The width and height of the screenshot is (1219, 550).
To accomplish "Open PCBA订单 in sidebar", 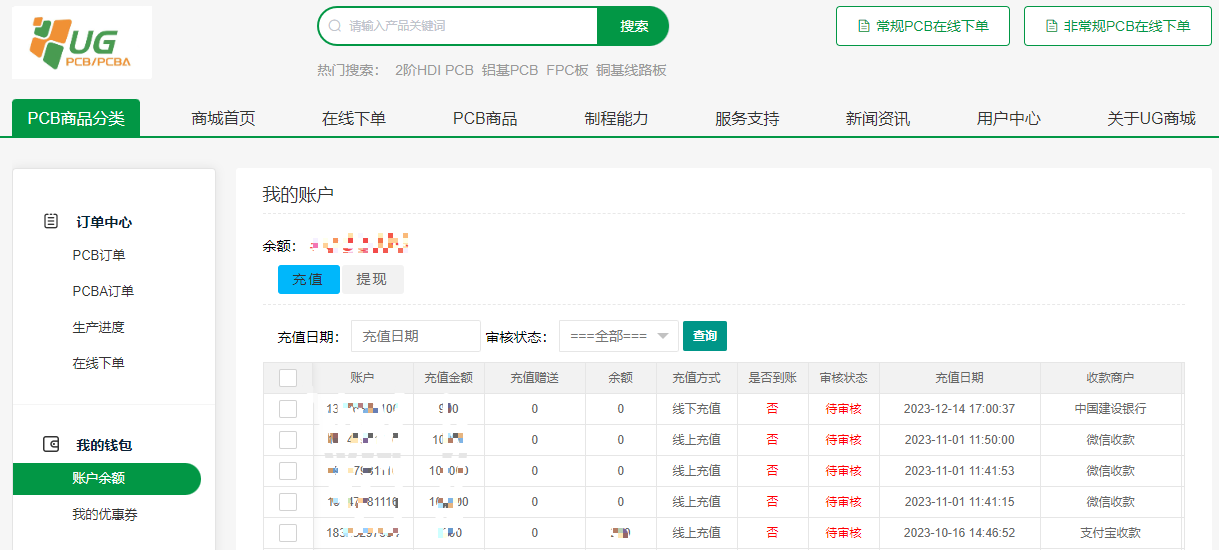I will (x=103, y=291).
